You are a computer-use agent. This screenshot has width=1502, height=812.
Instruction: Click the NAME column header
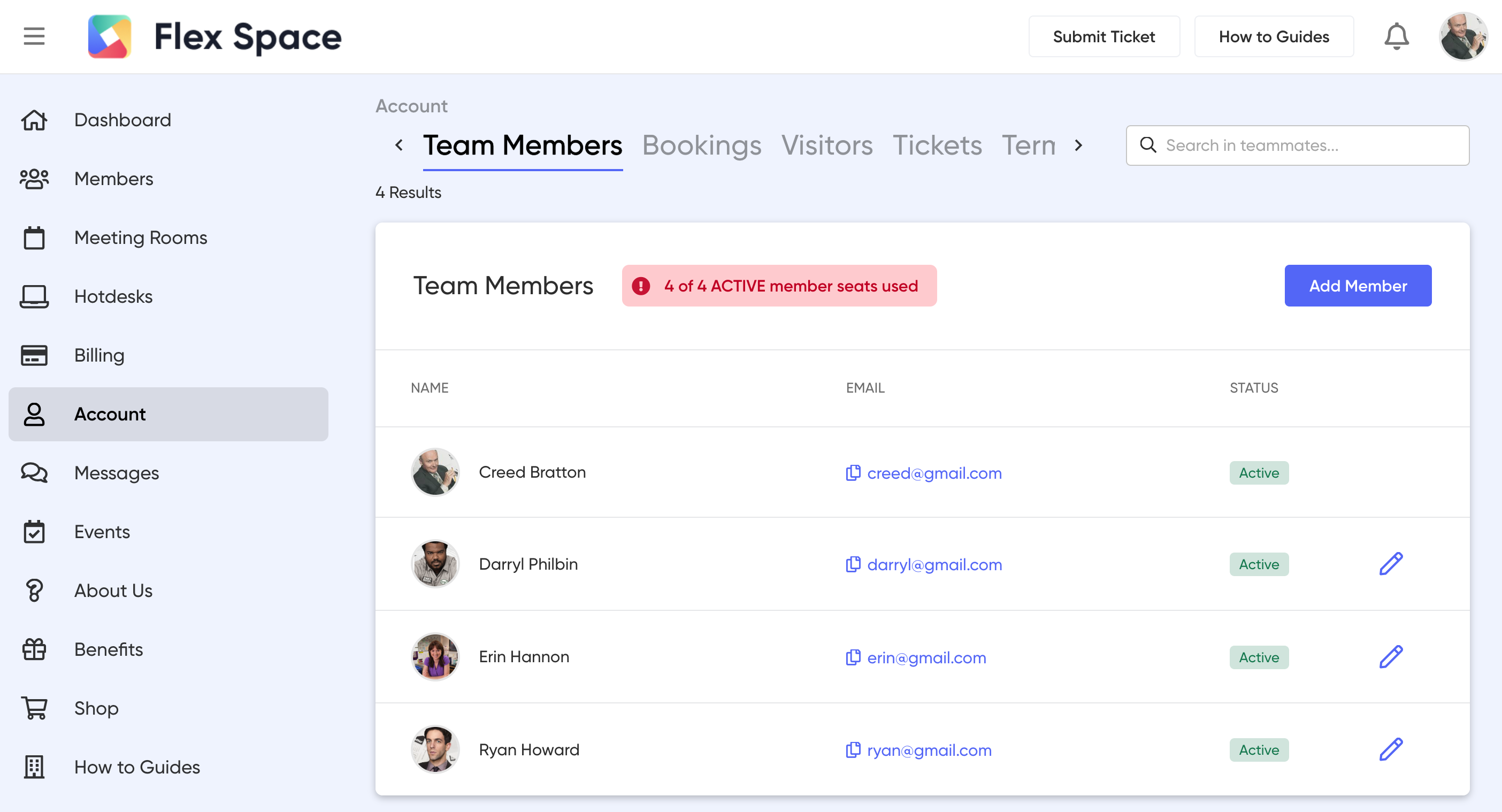coord(430,388)
